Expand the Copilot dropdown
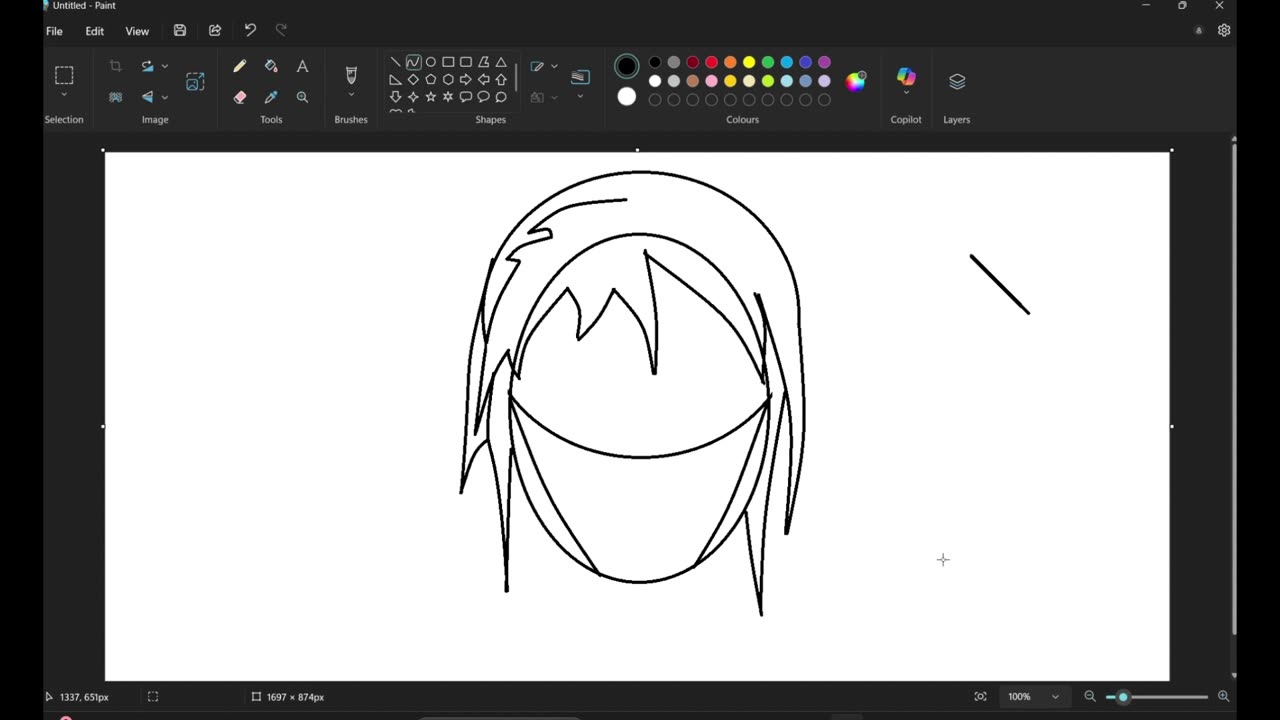 906,93
